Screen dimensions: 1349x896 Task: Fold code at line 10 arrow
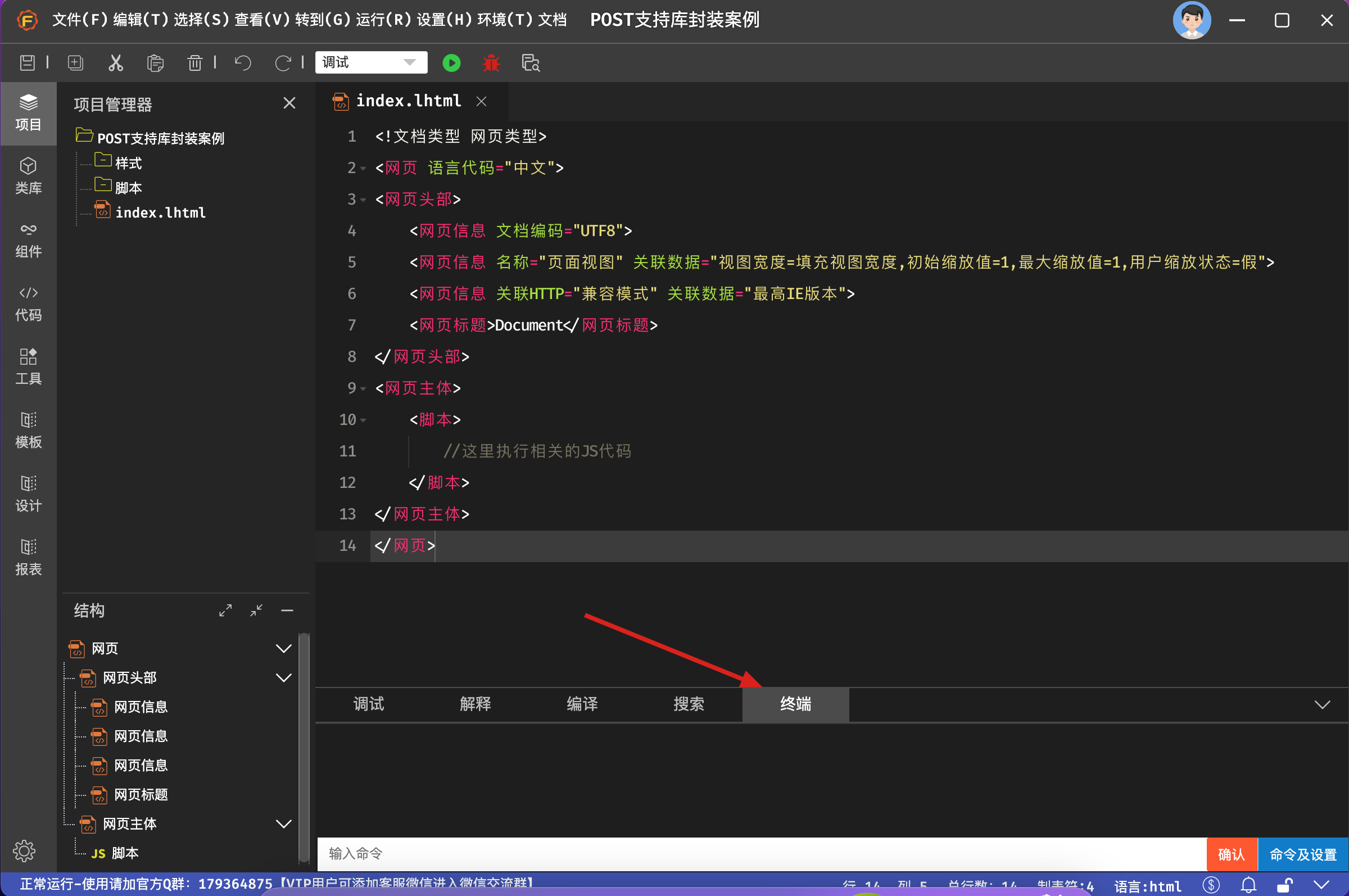tap(363, 420)
